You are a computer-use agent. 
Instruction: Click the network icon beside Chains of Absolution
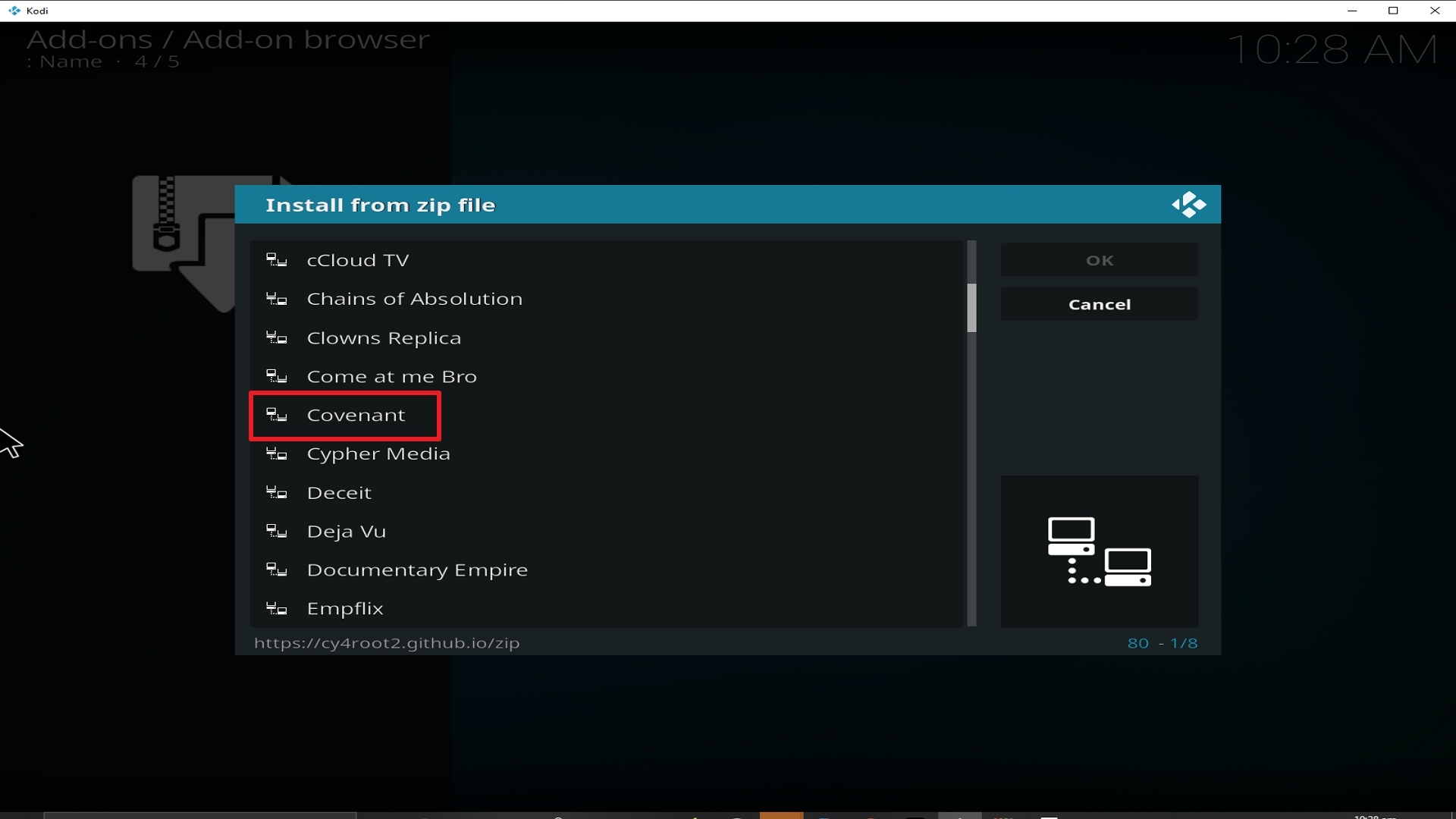click(x=277, y=300)
